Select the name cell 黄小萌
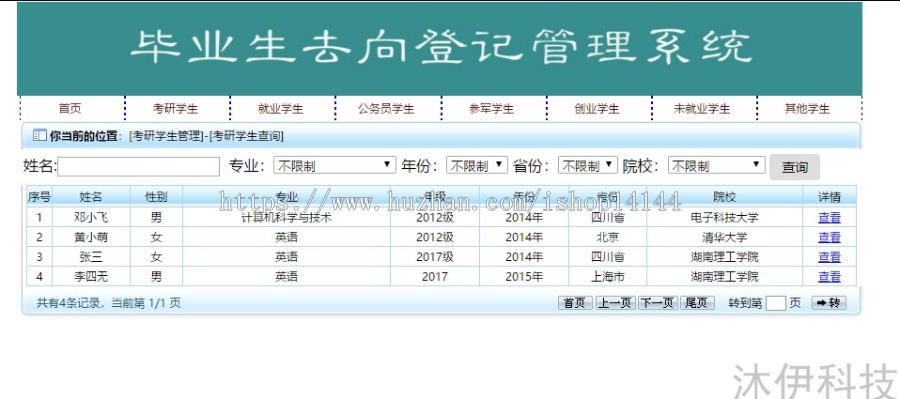900x399 pixels. tap(91, 237)
